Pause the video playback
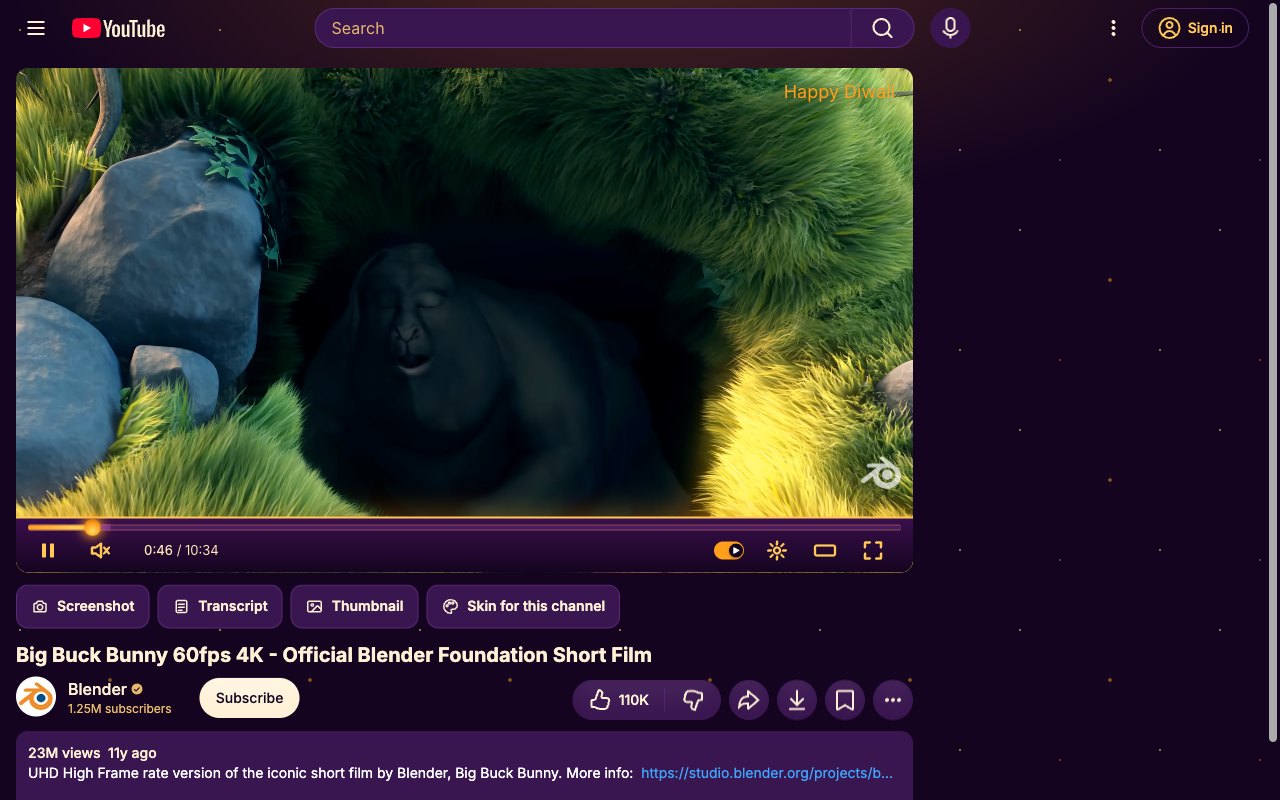Viewport: 1280px width, 800px height. coord(48,550)
